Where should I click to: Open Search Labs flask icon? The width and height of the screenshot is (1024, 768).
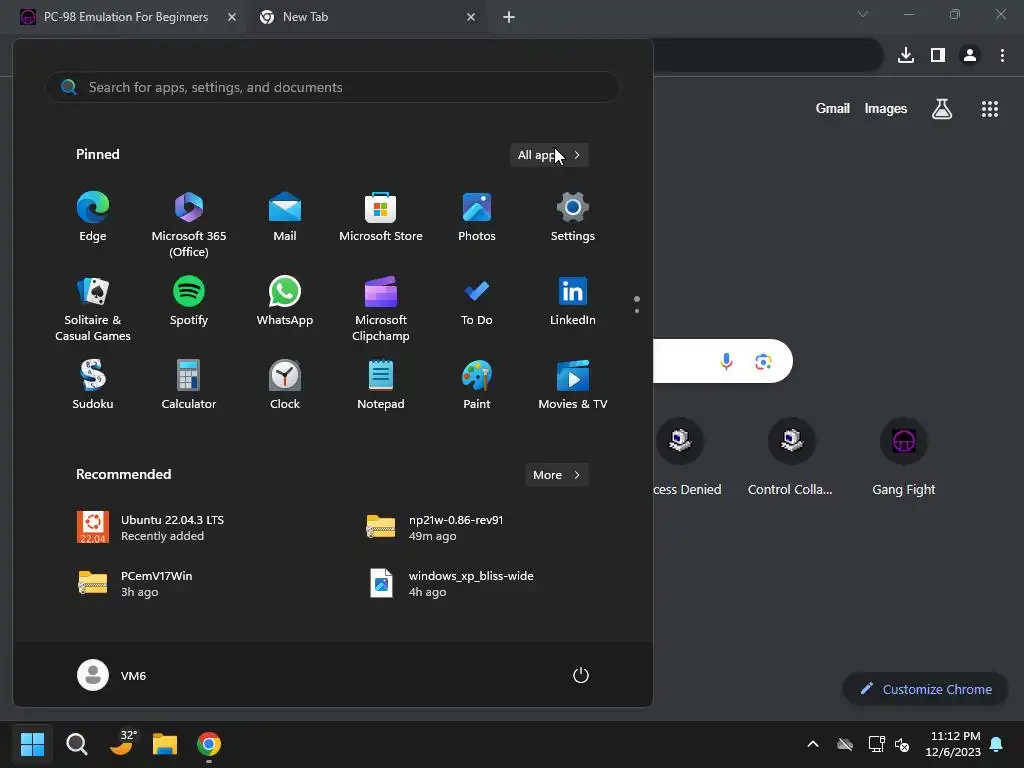[942, 108]
